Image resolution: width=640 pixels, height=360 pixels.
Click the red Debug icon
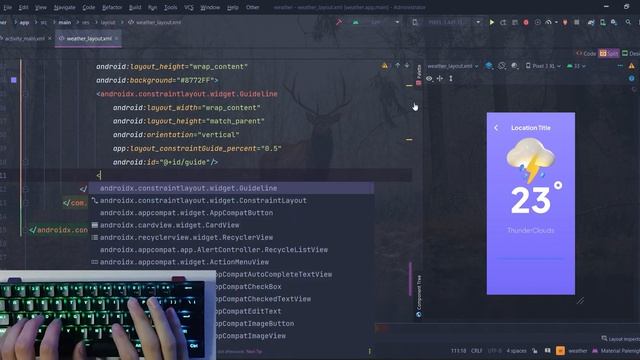526,22
